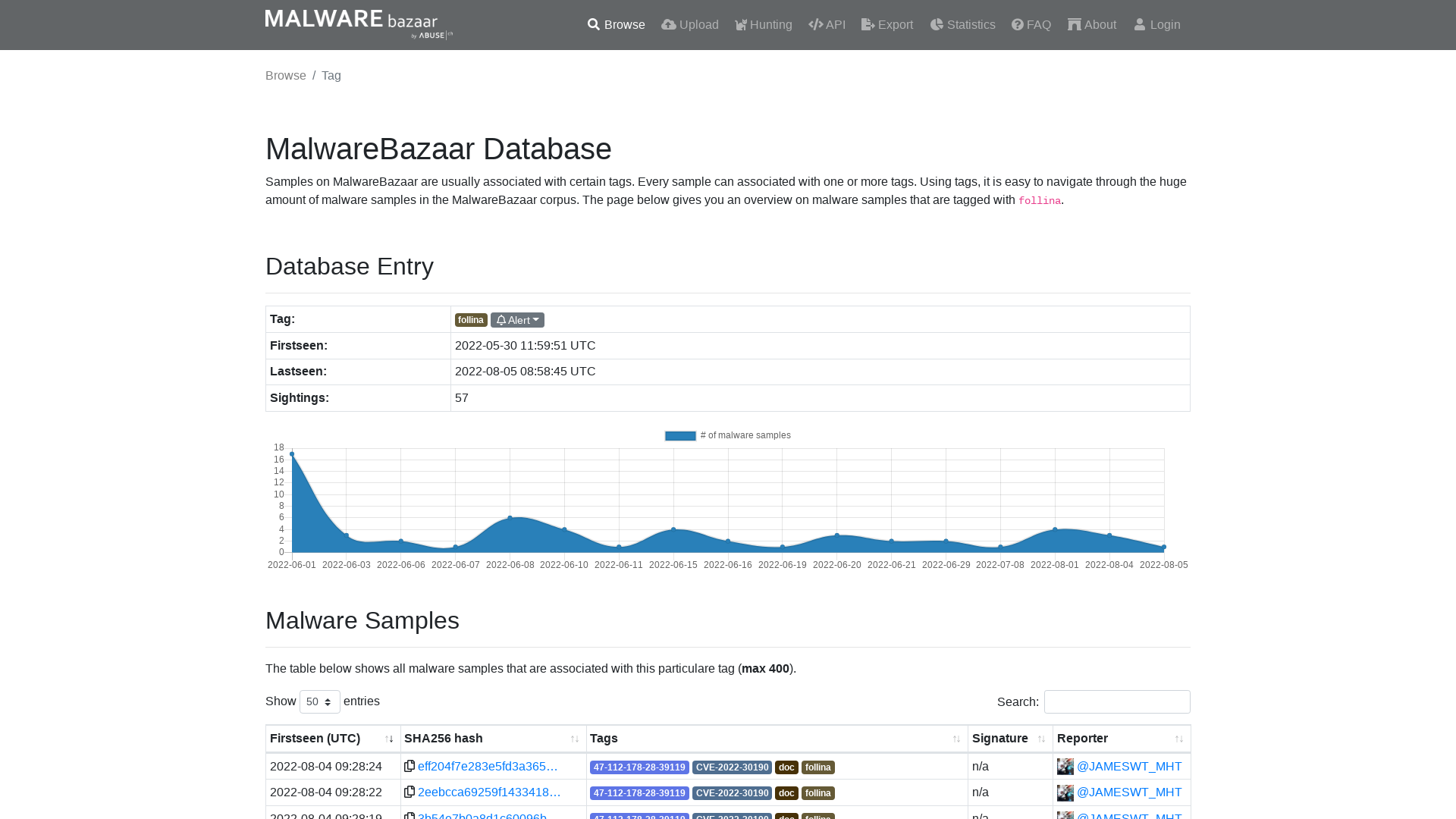
Task: Open the Upload nav item
Action: pos(689,25)
